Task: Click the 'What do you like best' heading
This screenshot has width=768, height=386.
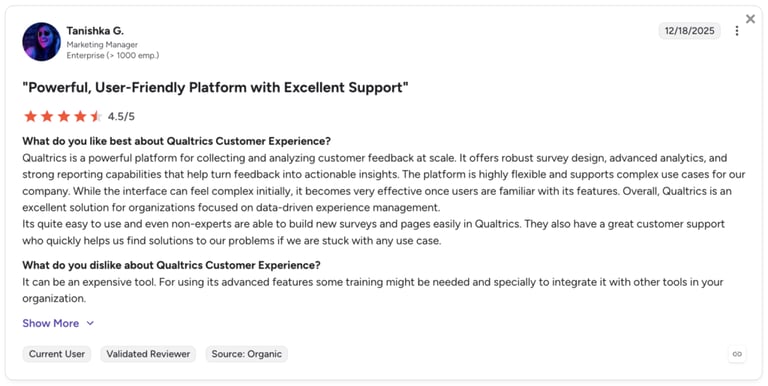Action: click(176, 141)
